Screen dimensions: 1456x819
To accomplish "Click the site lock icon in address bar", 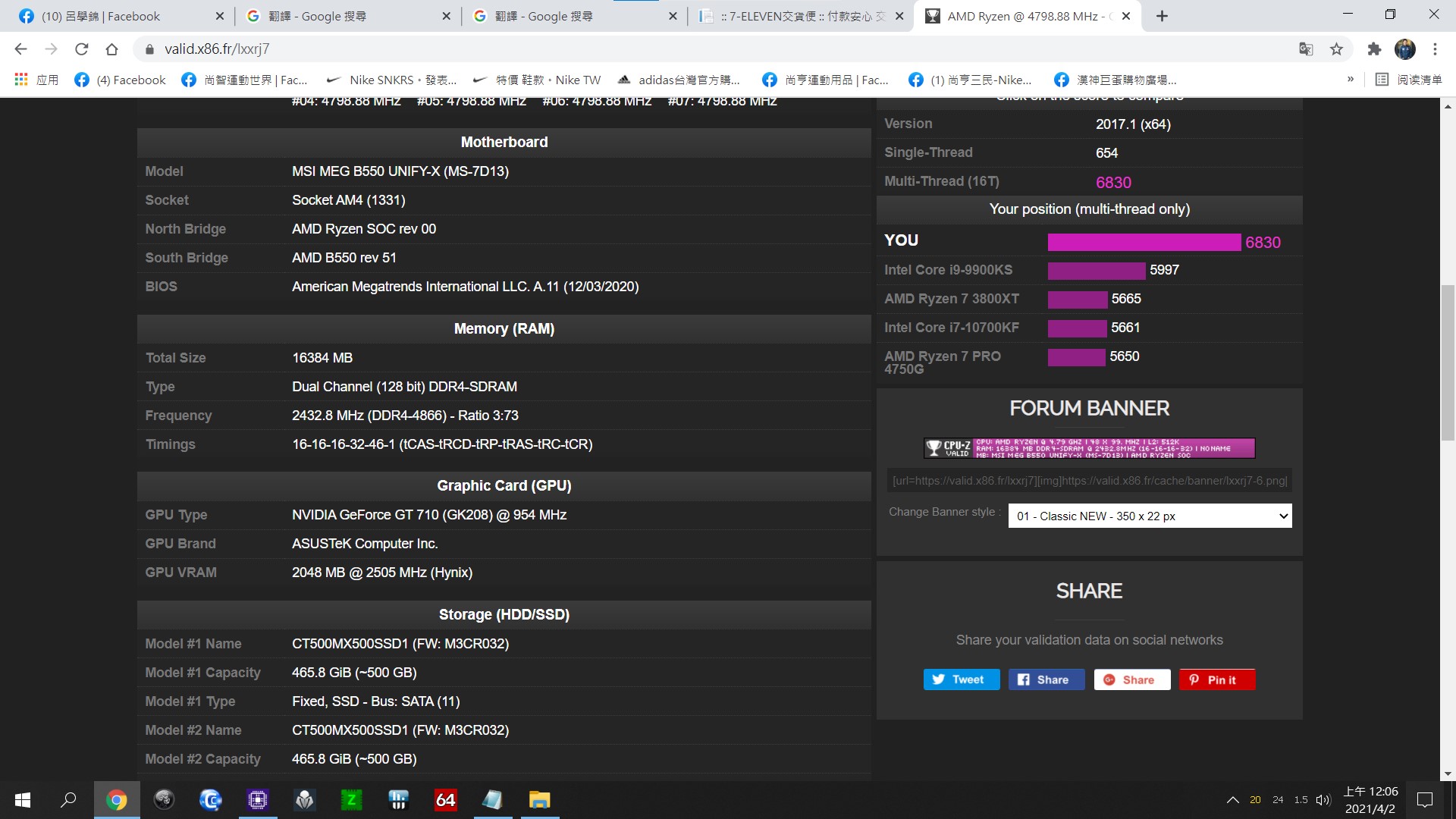I will click(149, 49).
